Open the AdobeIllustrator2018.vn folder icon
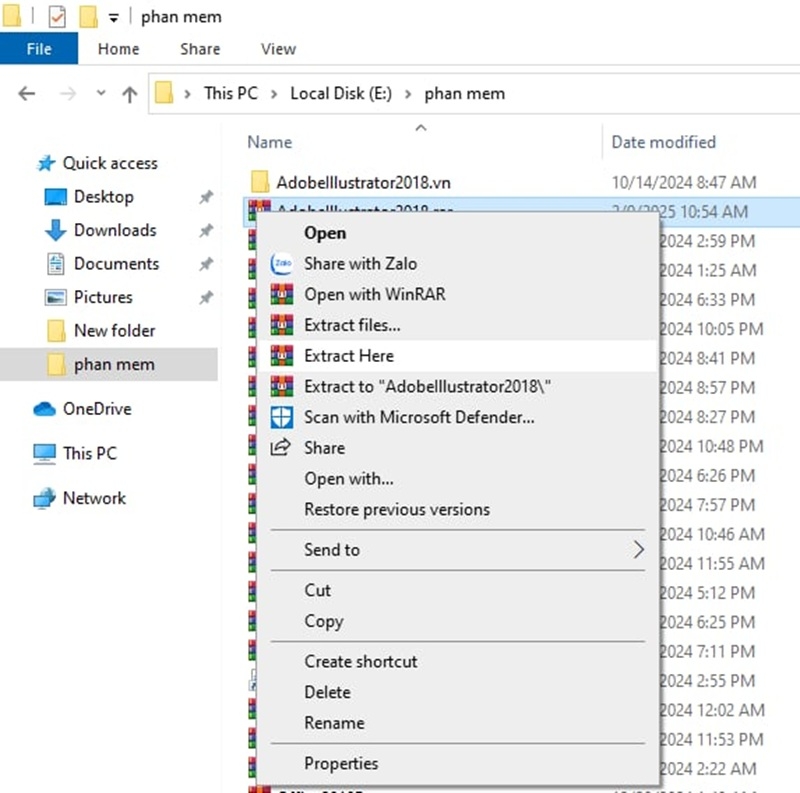800x793 pixels. click(x=259, y=181)
